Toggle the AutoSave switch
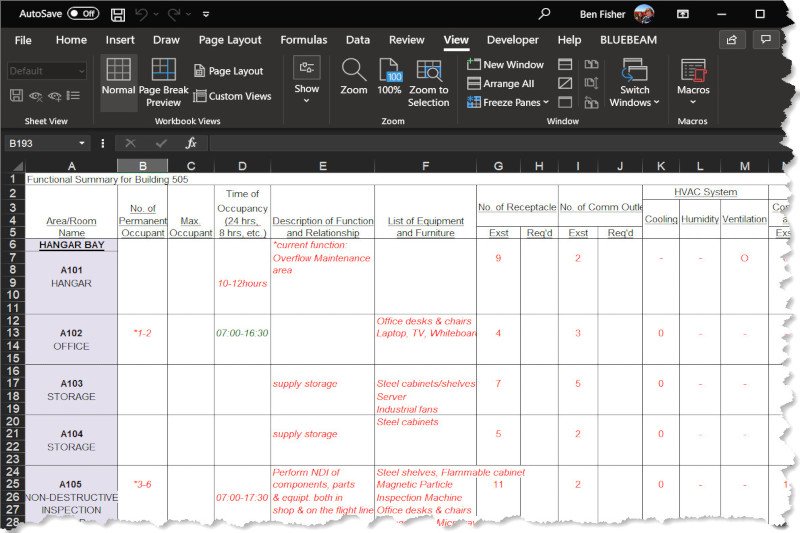The height and width of the screenshot is (533, 800). [83, 14]
